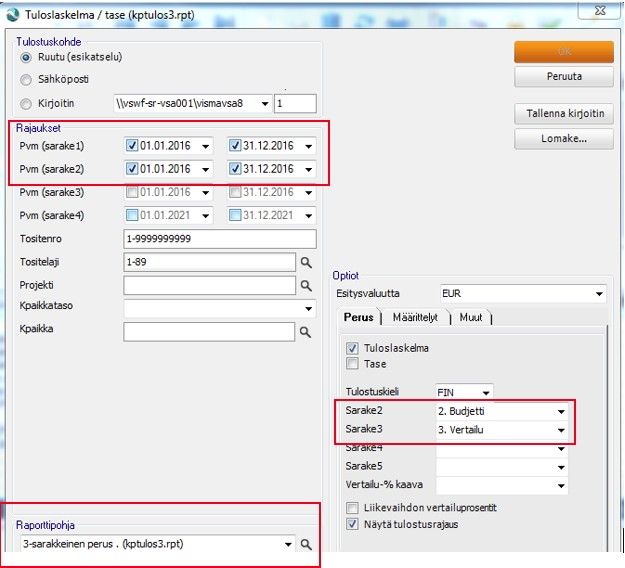Open Pvm (sarake1) end date picker

click(309, 146)
